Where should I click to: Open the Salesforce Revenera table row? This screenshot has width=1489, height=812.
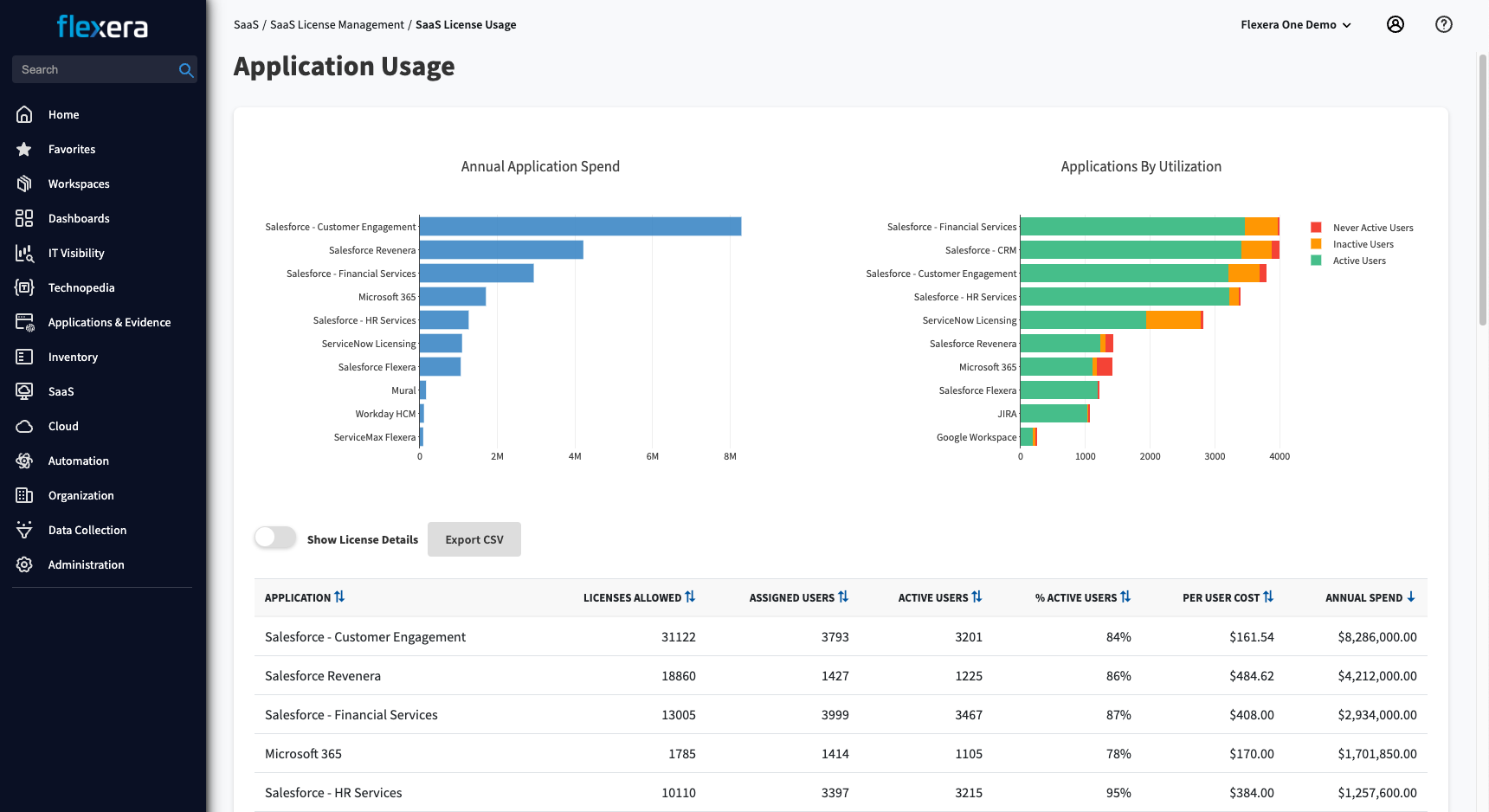[x=323, y=675]
